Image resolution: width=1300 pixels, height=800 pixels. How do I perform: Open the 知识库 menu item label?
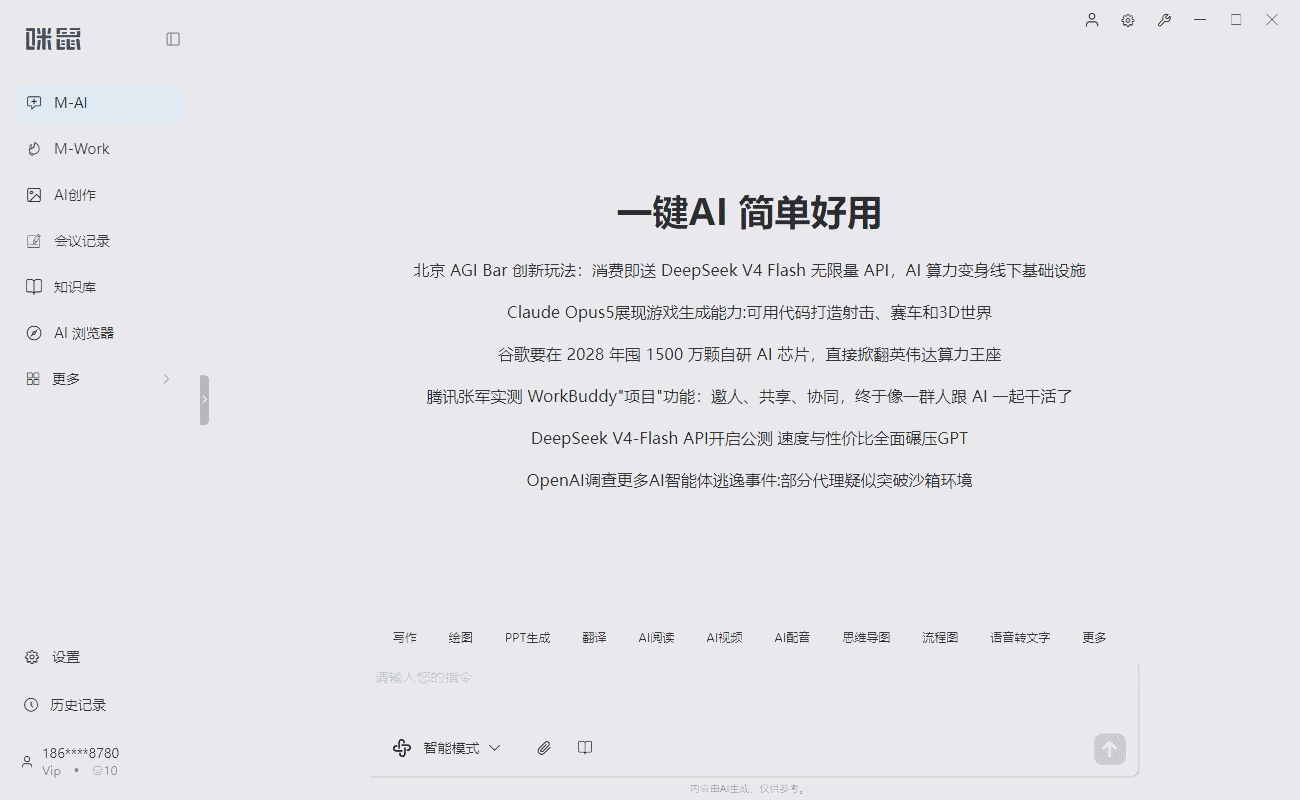[x=75, y=287]
